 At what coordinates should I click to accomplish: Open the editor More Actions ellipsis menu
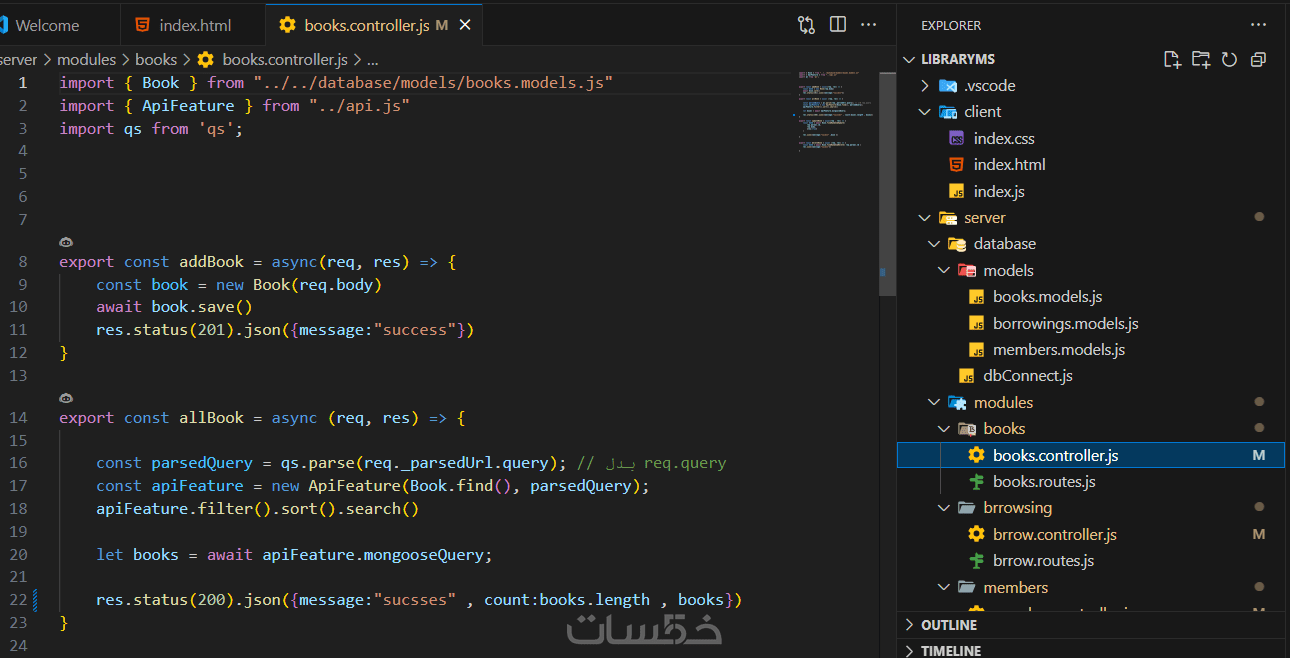click(x=869, y=25)
